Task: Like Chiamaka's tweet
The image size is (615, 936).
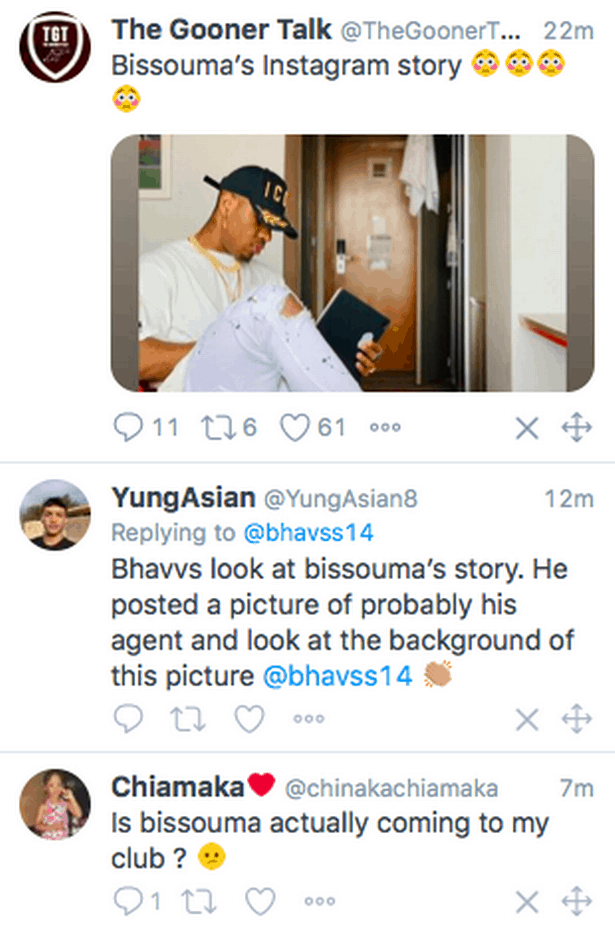Action: tap(261, 901)
